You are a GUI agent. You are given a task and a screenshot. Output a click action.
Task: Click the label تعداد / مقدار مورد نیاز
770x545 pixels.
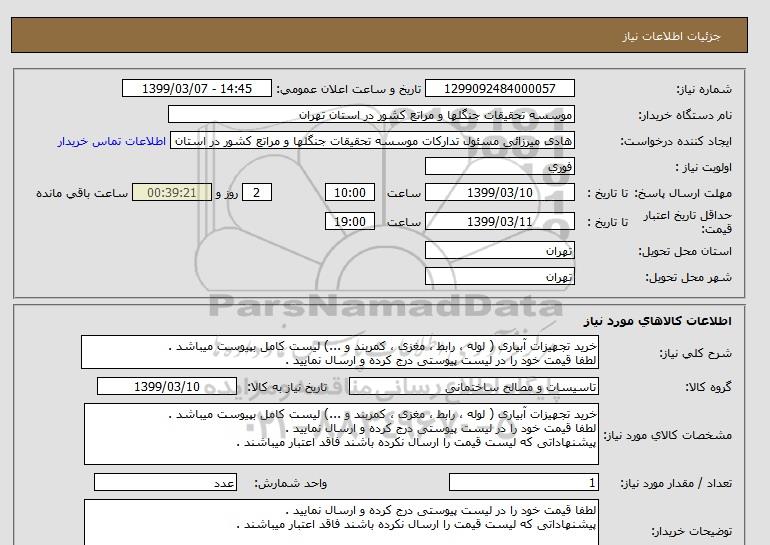pyautogui.click(x=676, y=483)
